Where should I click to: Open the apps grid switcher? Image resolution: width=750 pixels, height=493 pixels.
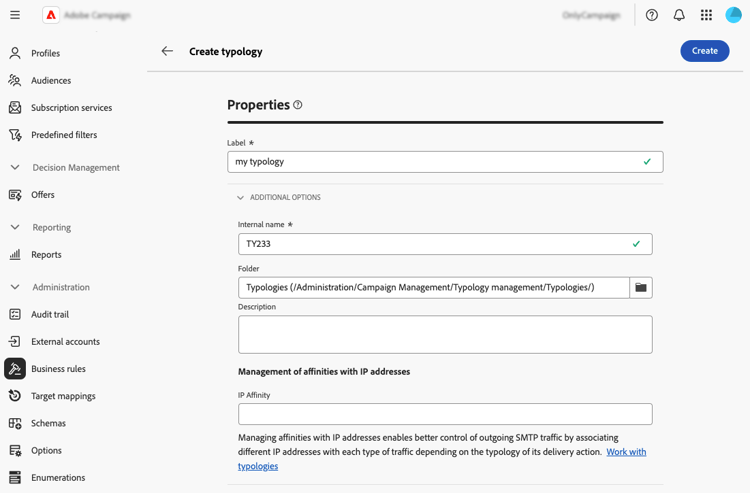(706, 15)
